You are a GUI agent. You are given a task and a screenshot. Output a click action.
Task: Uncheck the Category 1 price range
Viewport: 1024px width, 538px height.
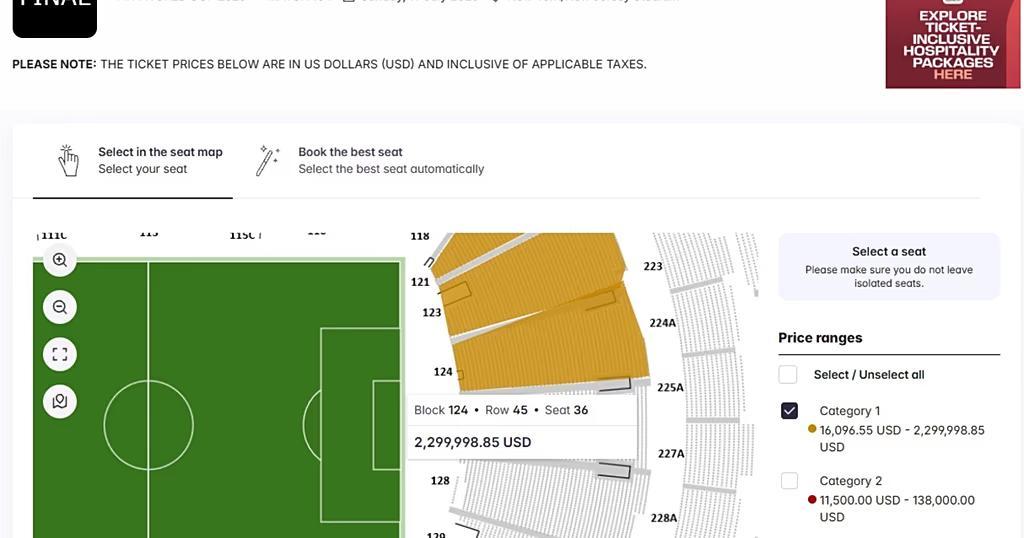tap(789, 411)
